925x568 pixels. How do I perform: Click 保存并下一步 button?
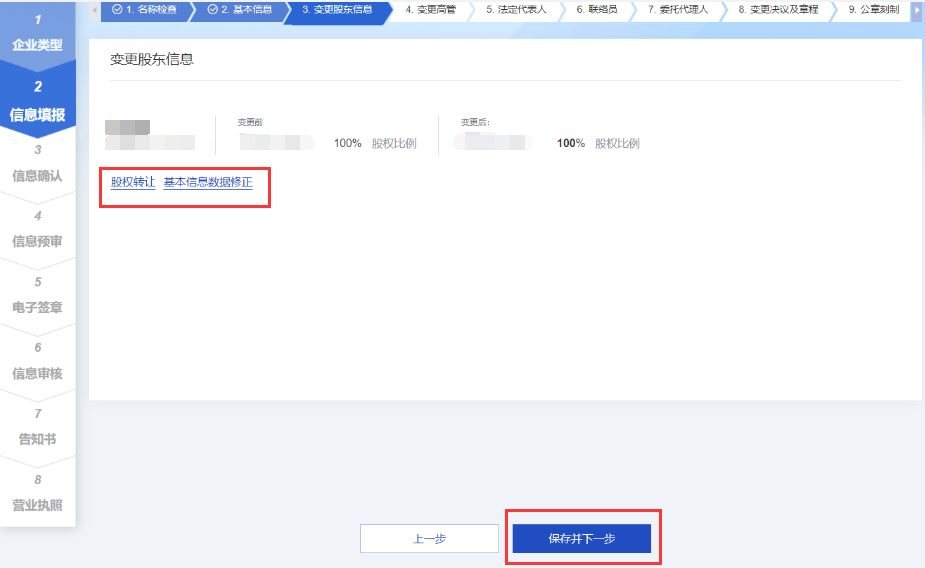coord(581,538)
